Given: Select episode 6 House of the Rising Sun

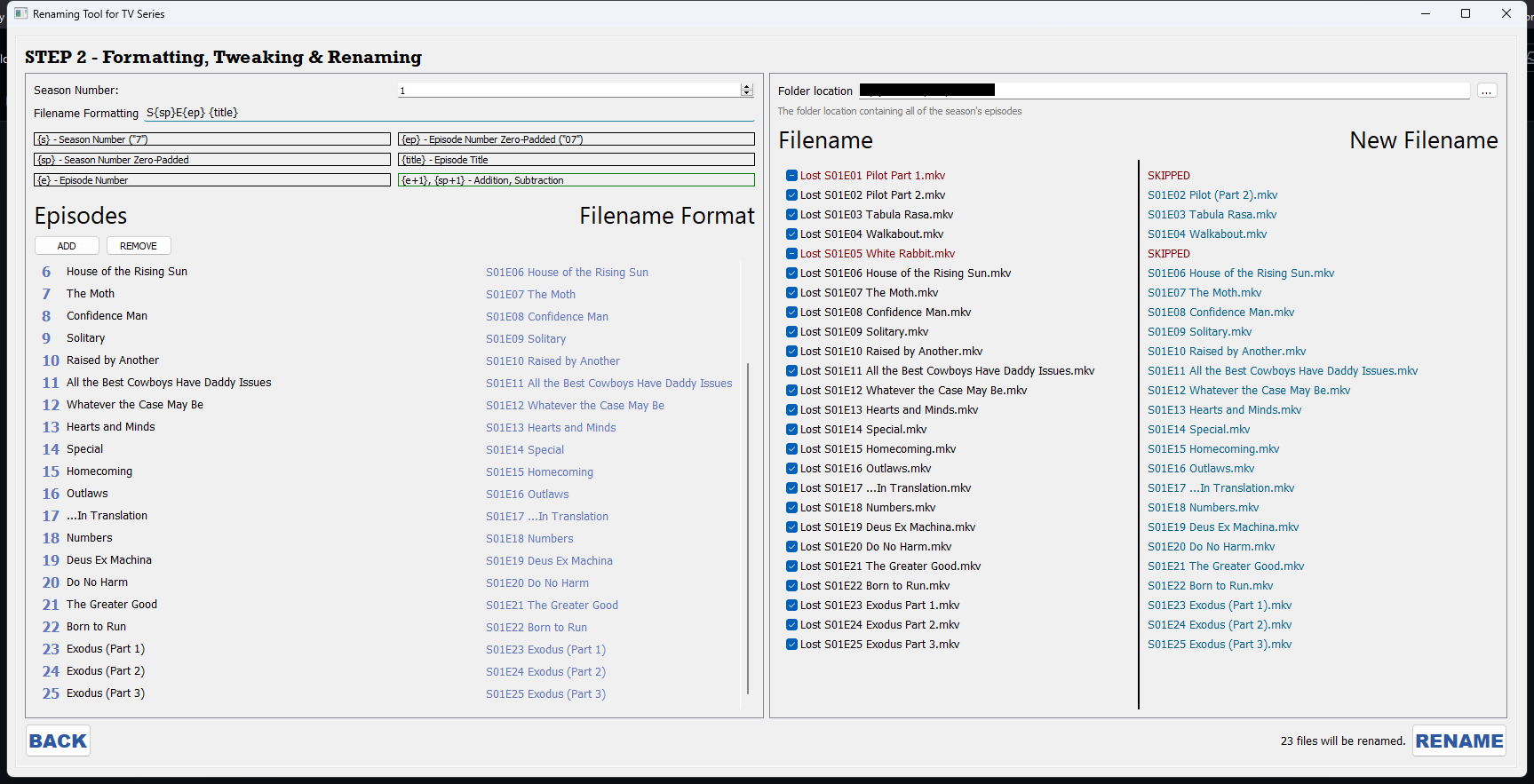Looking at the screenshot, I should [x=127, y=272].
